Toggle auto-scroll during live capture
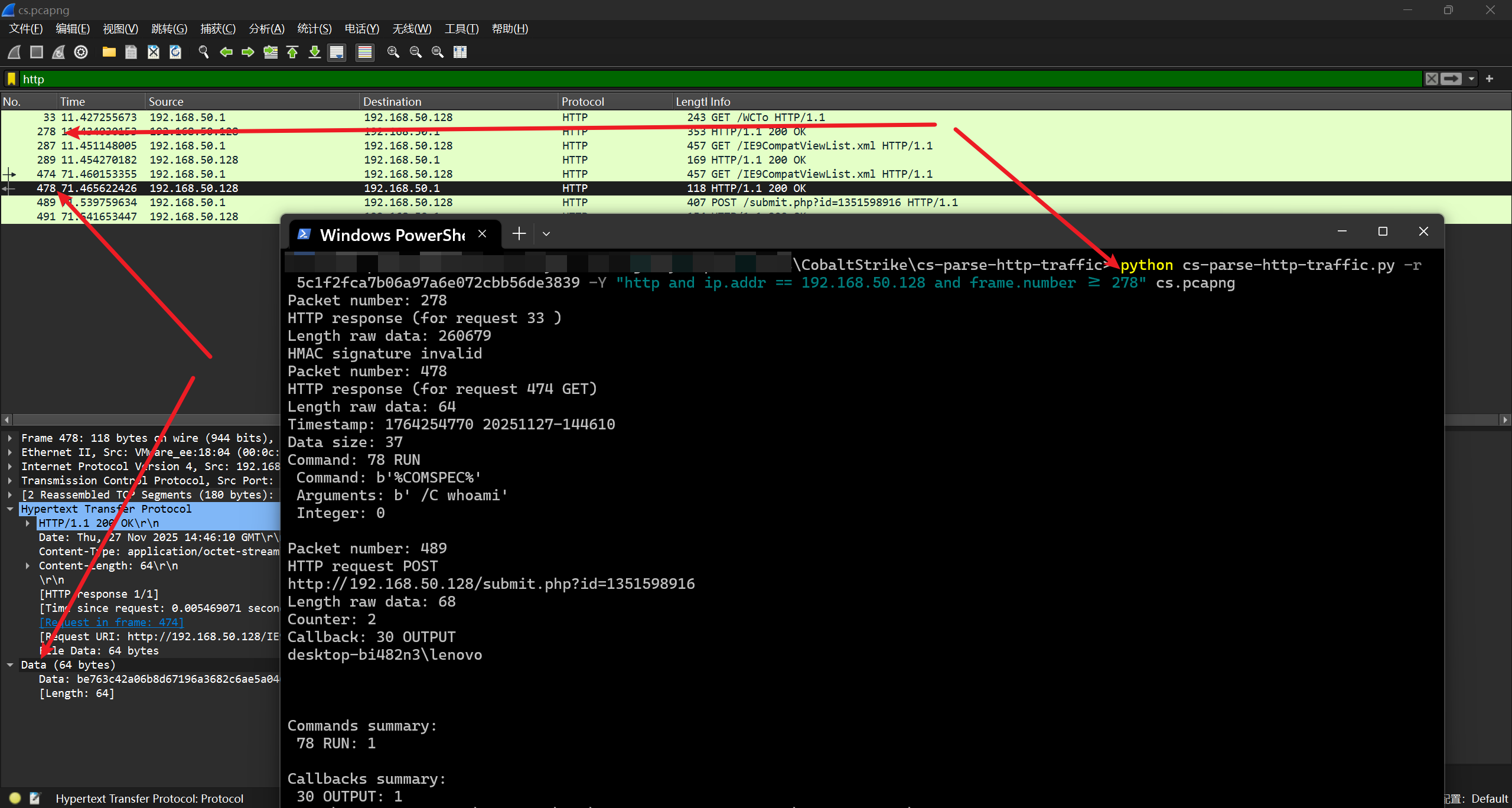The width and height of the screenshot is (1512, 808). pyautogui.click(x=337, y=52)
